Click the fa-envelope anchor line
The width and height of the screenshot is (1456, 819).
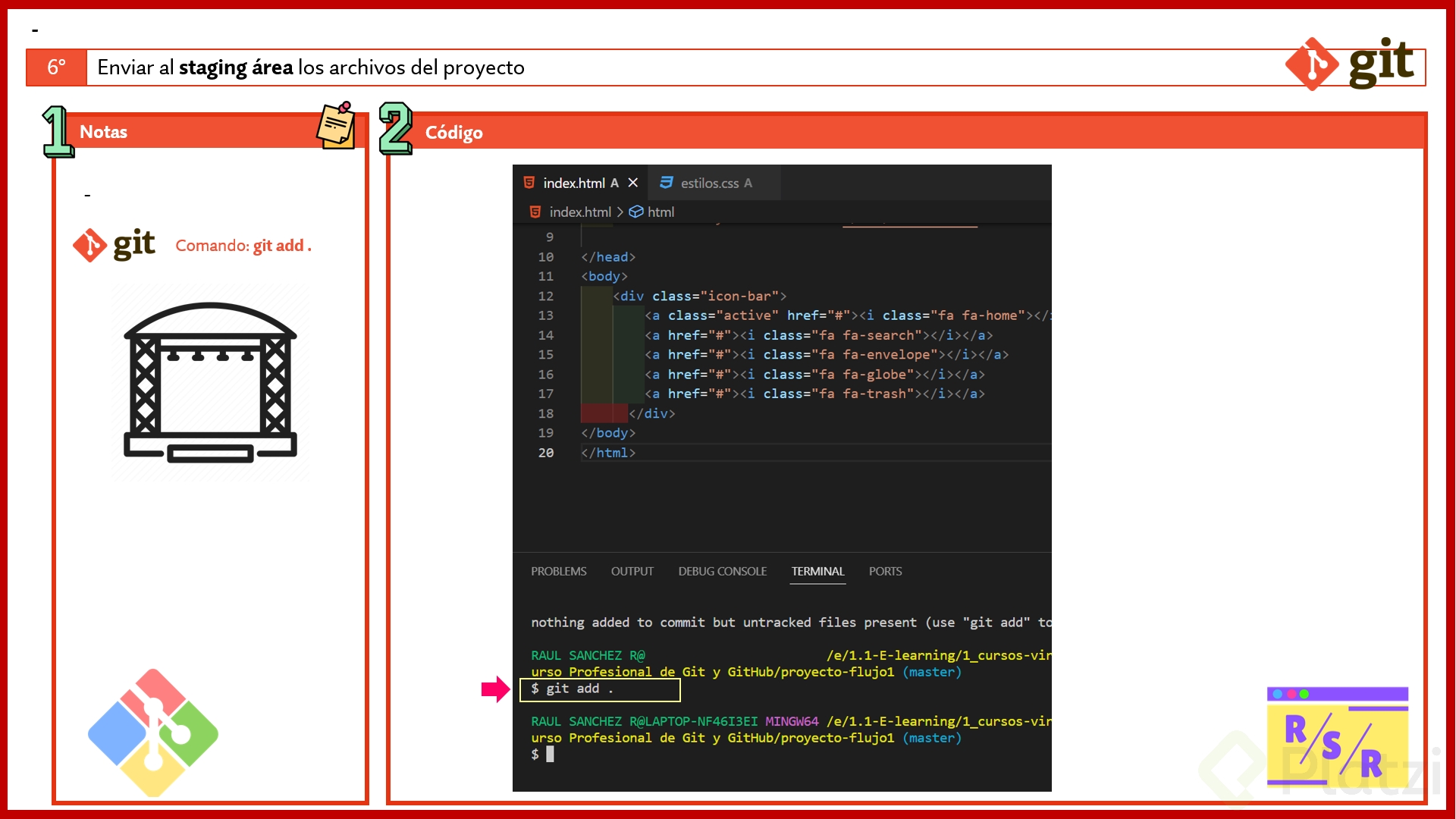point(827,355)
